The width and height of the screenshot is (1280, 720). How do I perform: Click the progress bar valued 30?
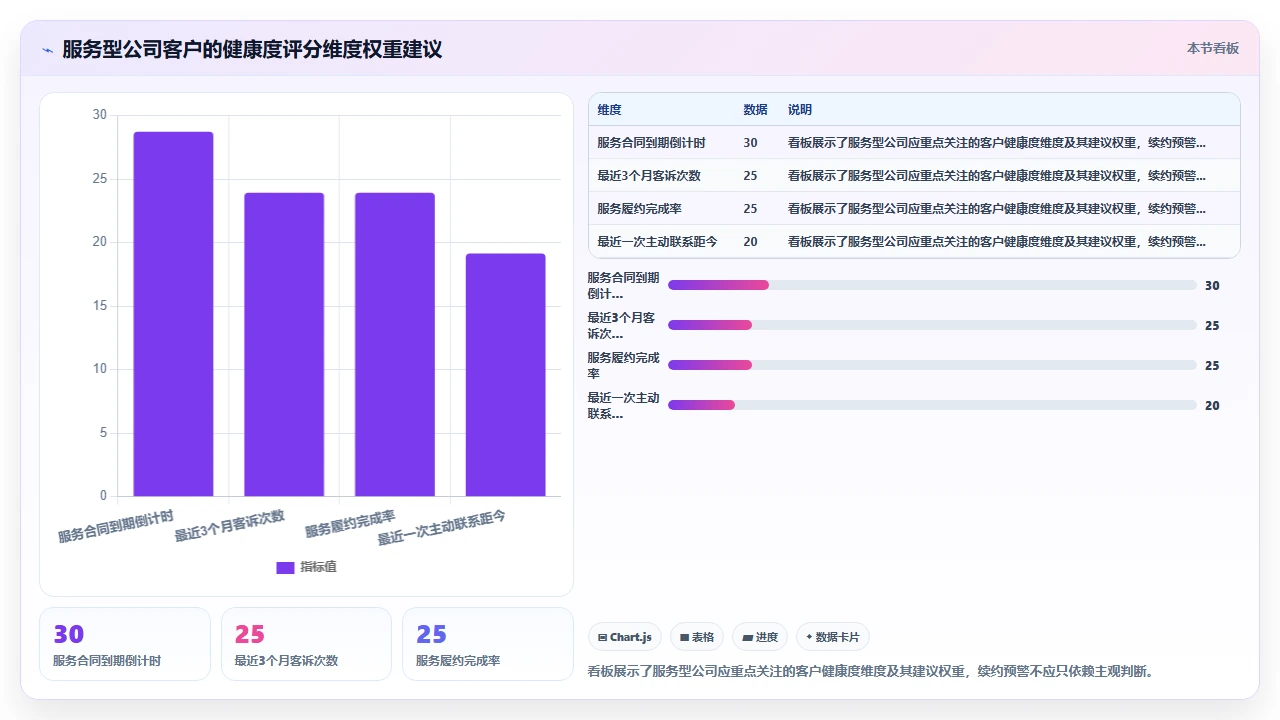[x=932, y=285]
